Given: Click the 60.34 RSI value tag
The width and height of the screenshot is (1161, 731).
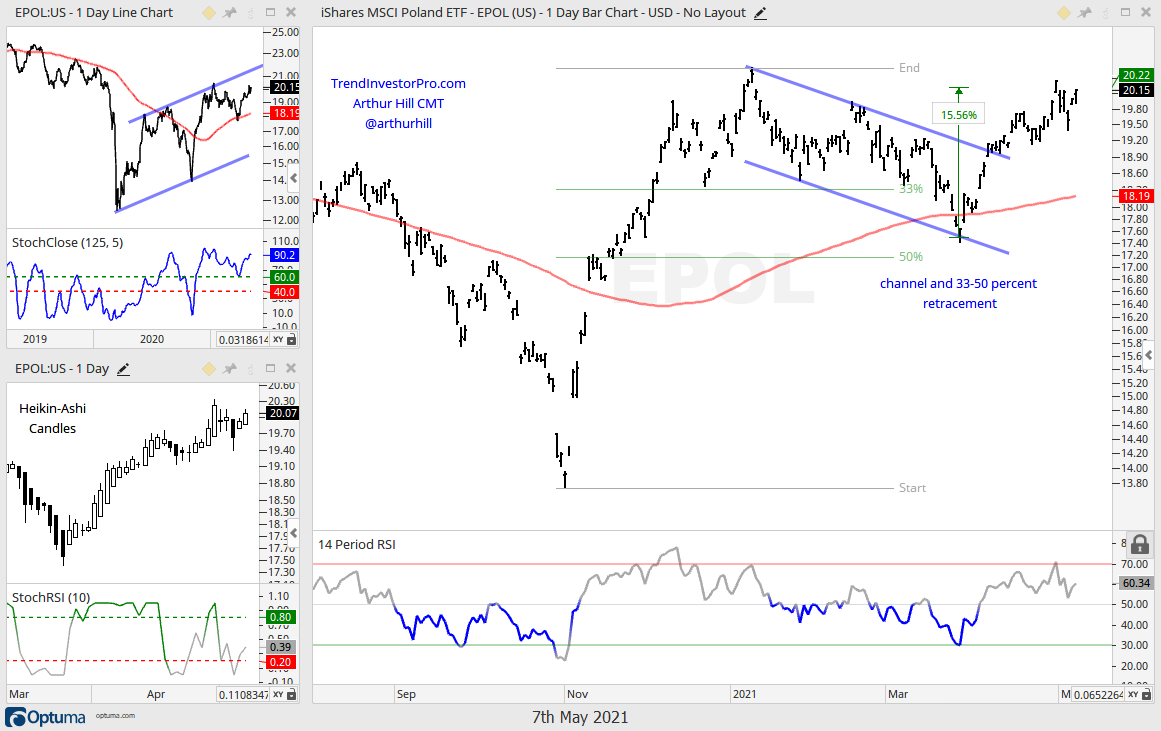Looking at the screenshot, I should coord(1136,584).
